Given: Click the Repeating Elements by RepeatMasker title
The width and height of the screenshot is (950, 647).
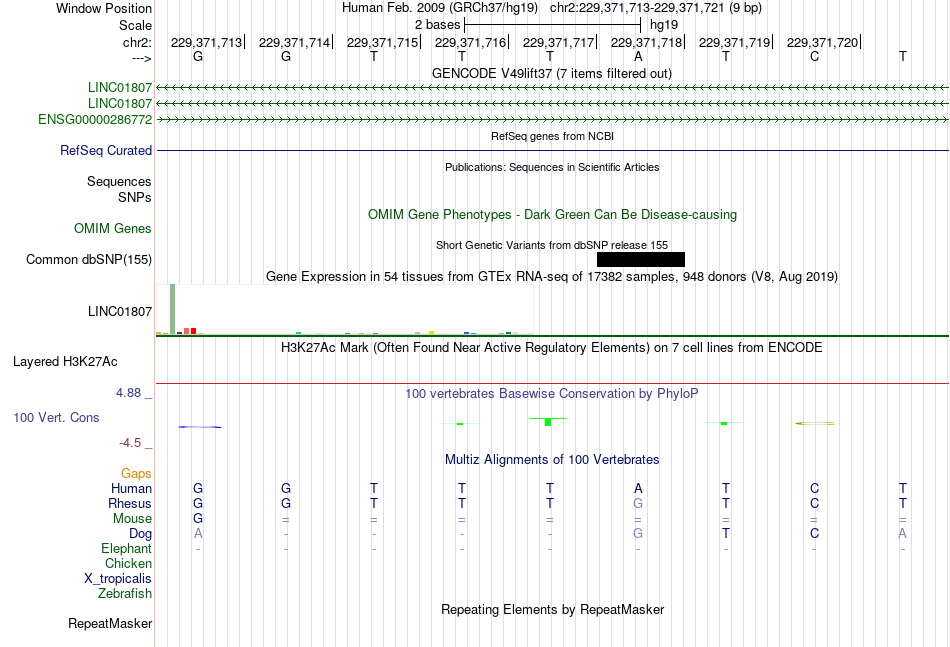Looking at the screenshot, I should [553, 609].
